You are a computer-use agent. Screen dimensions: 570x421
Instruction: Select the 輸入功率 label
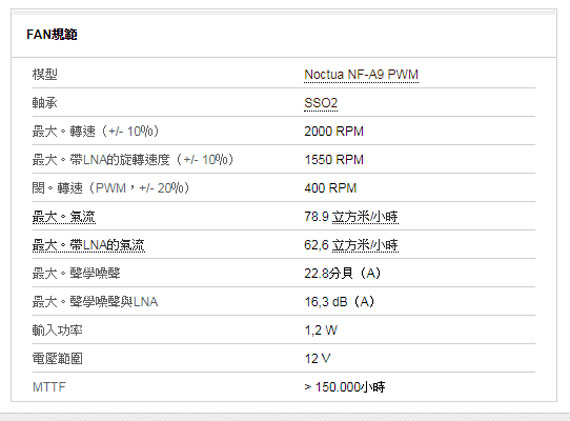[x=57, y=330]
